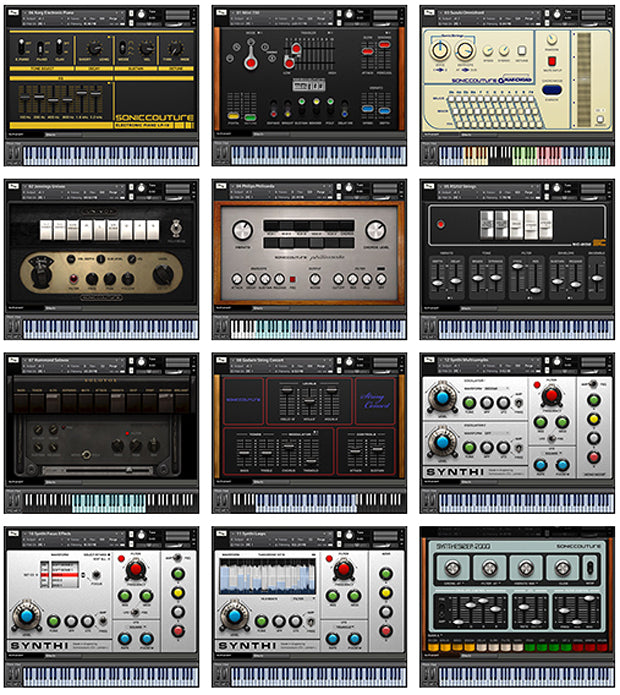
Task: Click the first white tab switch on the Univox
Action: point(46,230)
